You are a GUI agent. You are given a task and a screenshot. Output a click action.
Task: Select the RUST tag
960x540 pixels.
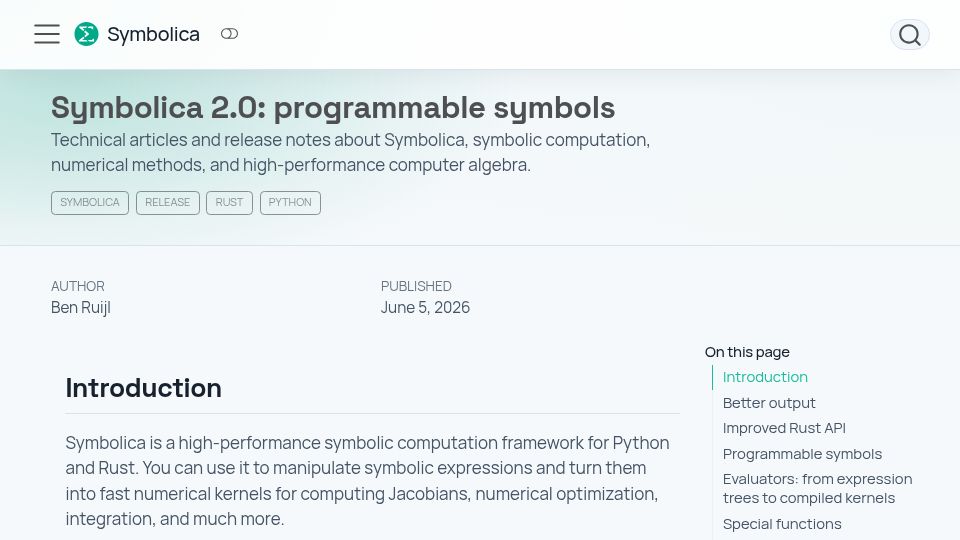pos(230,203)
